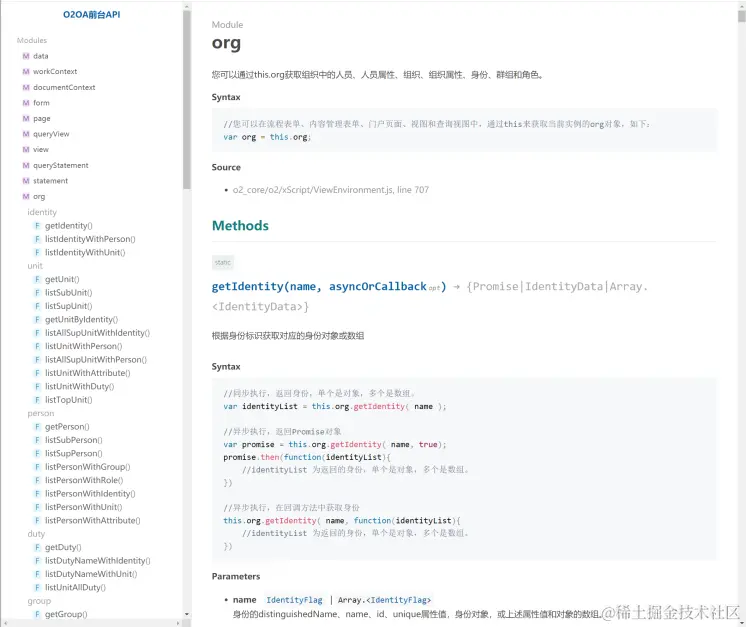Open the view module

point(41,150)
